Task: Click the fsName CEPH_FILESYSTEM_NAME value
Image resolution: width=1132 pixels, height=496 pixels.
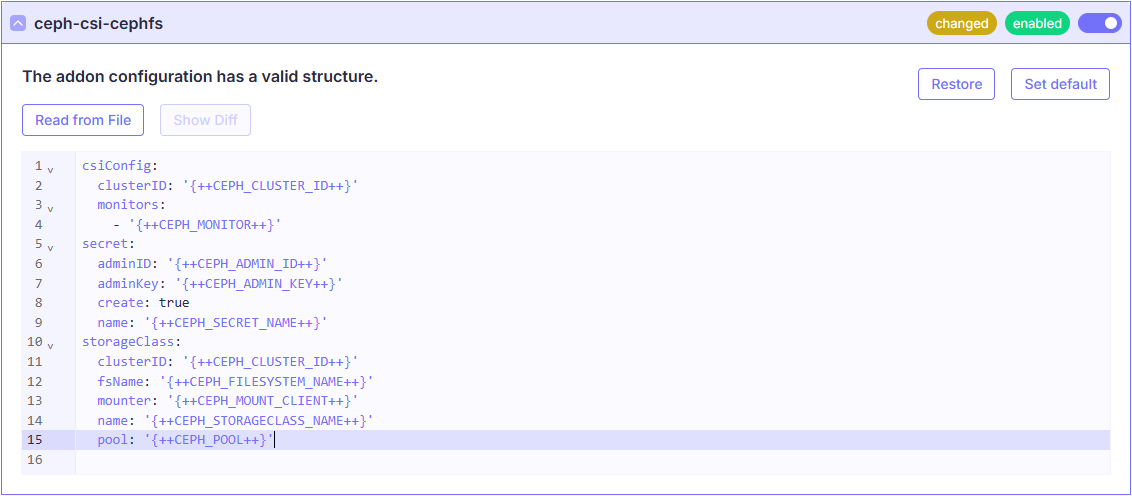Action: pyautogui.click(x=266, y=381)
